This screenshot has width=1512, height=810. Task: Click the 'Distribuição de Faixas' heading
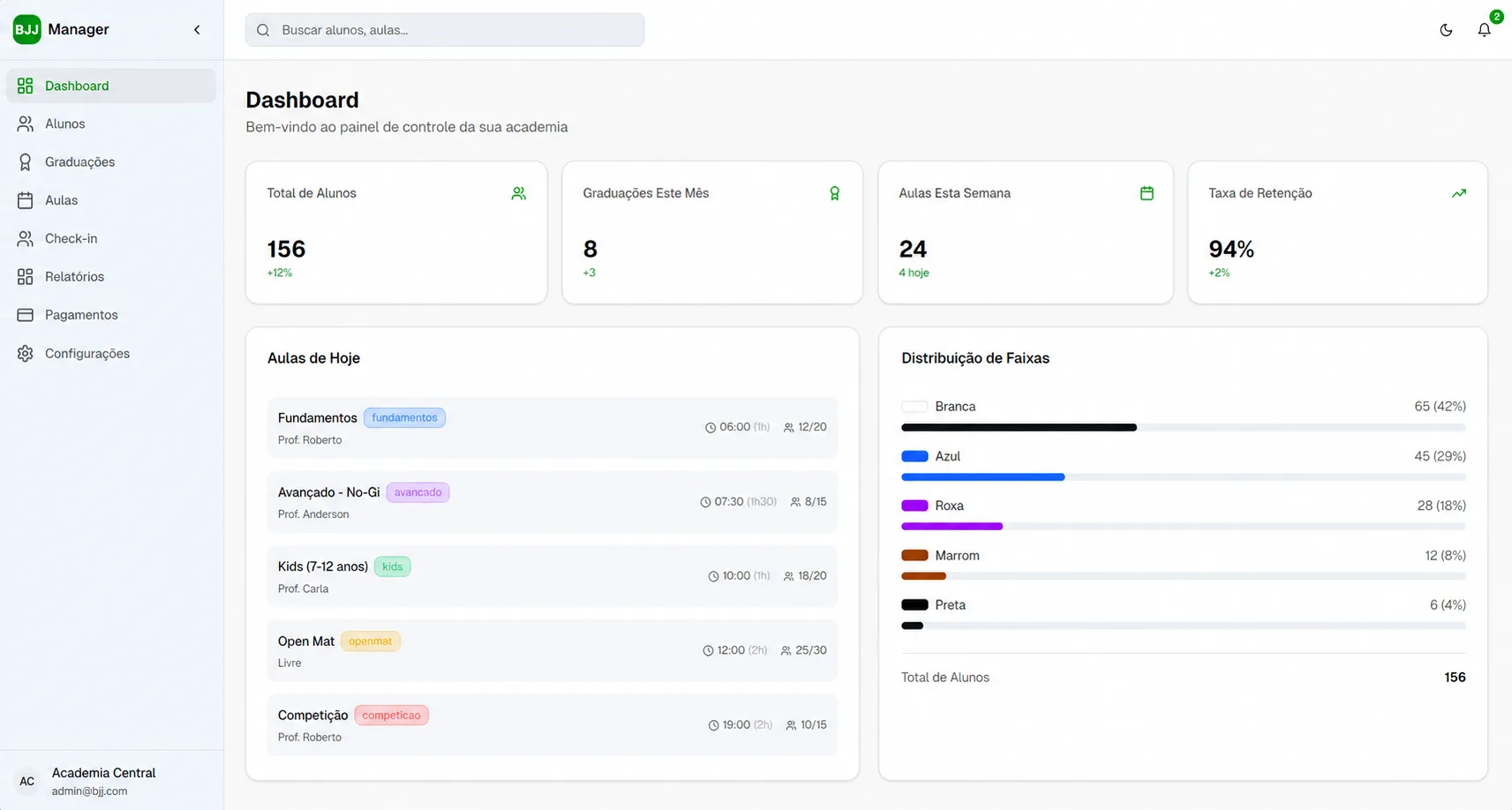click(x=975, y=358)
